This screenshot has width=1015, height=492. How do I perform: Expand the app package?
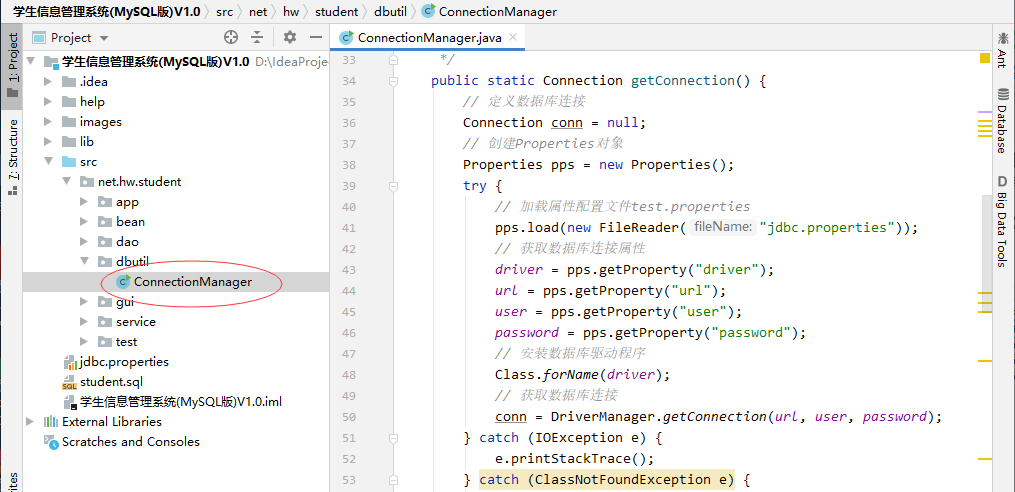(x=84, y=202)
